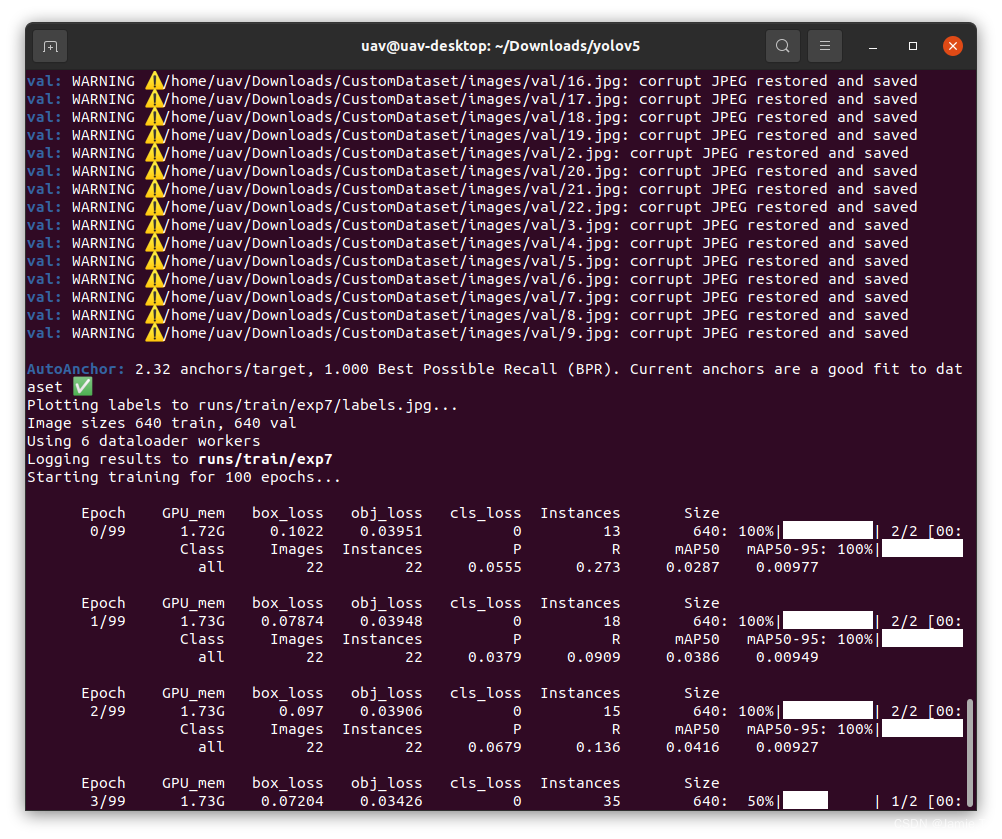This screenshot has width=1002, height=839.
Task: Click the val/6.jpg warning line
Action: click(x=468, y=279)
